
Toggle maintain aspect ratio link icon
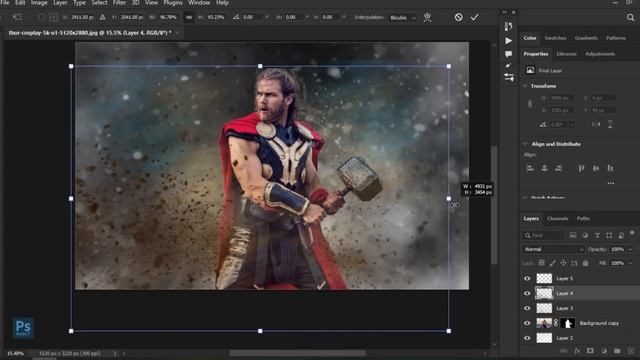coord(189,17)
